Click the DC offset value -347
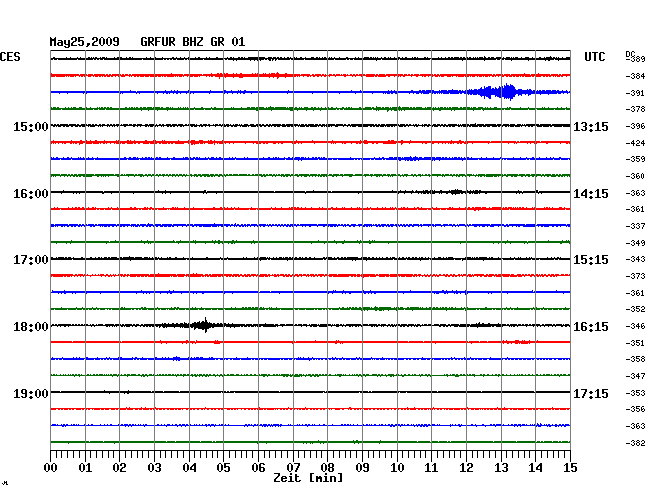Image resolution: width=650 pixels, height=494 pixels. click(635, 376)
